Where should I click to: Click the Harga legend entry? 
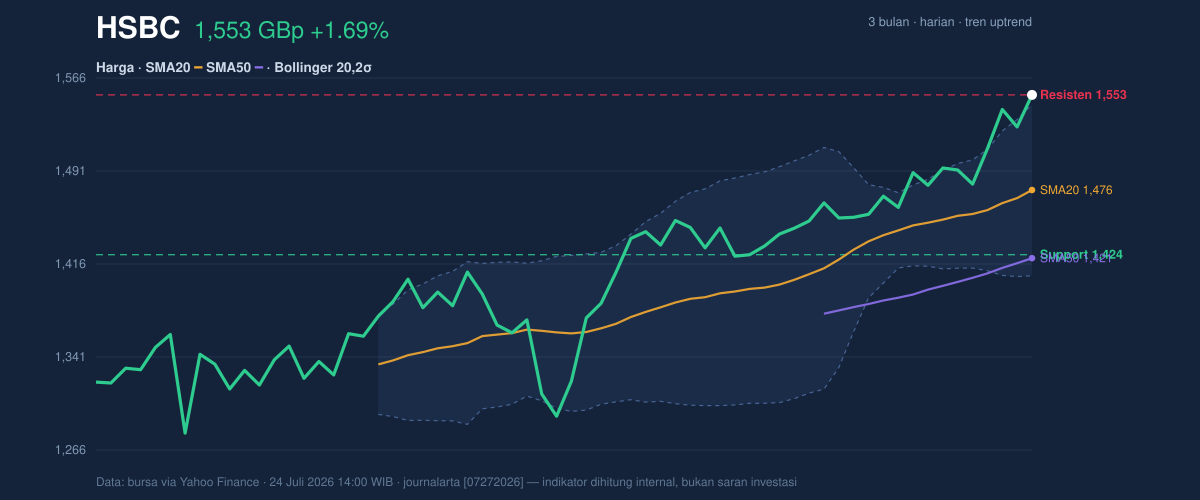(x=116, y=68)
